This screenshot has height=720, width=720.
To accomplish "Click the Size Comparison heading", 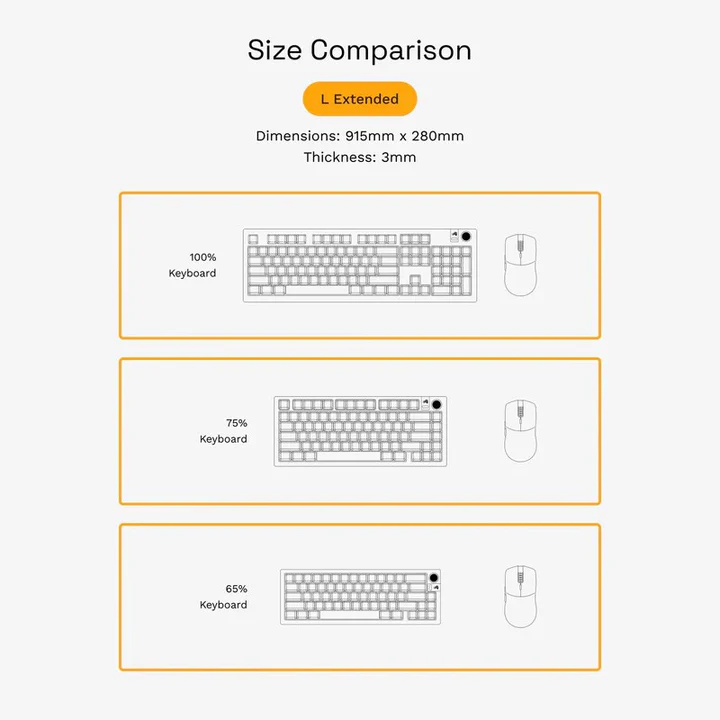I will coord(359,50).
